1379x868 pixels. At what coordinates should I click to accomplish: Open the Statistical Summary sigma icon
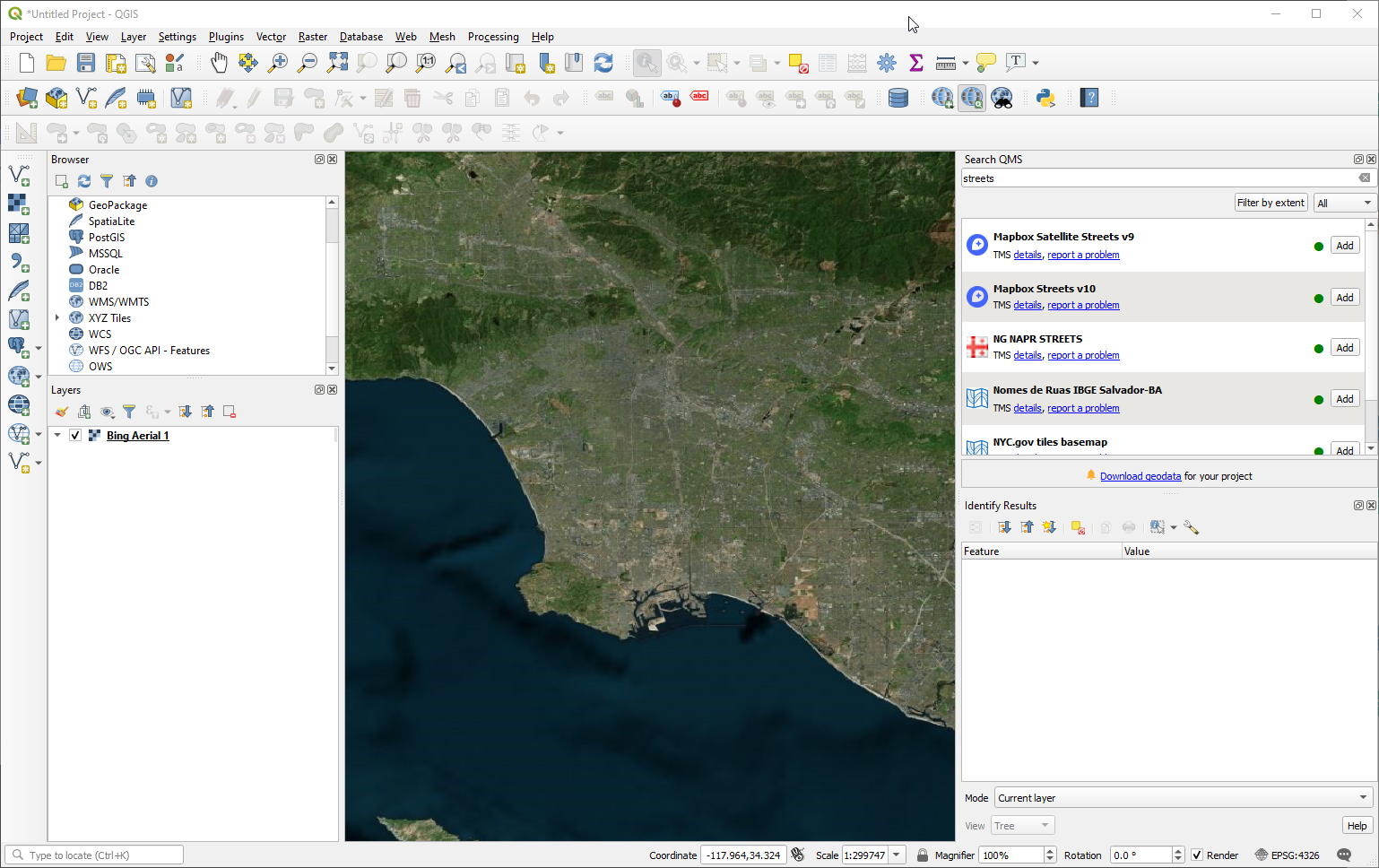[915, 63]
